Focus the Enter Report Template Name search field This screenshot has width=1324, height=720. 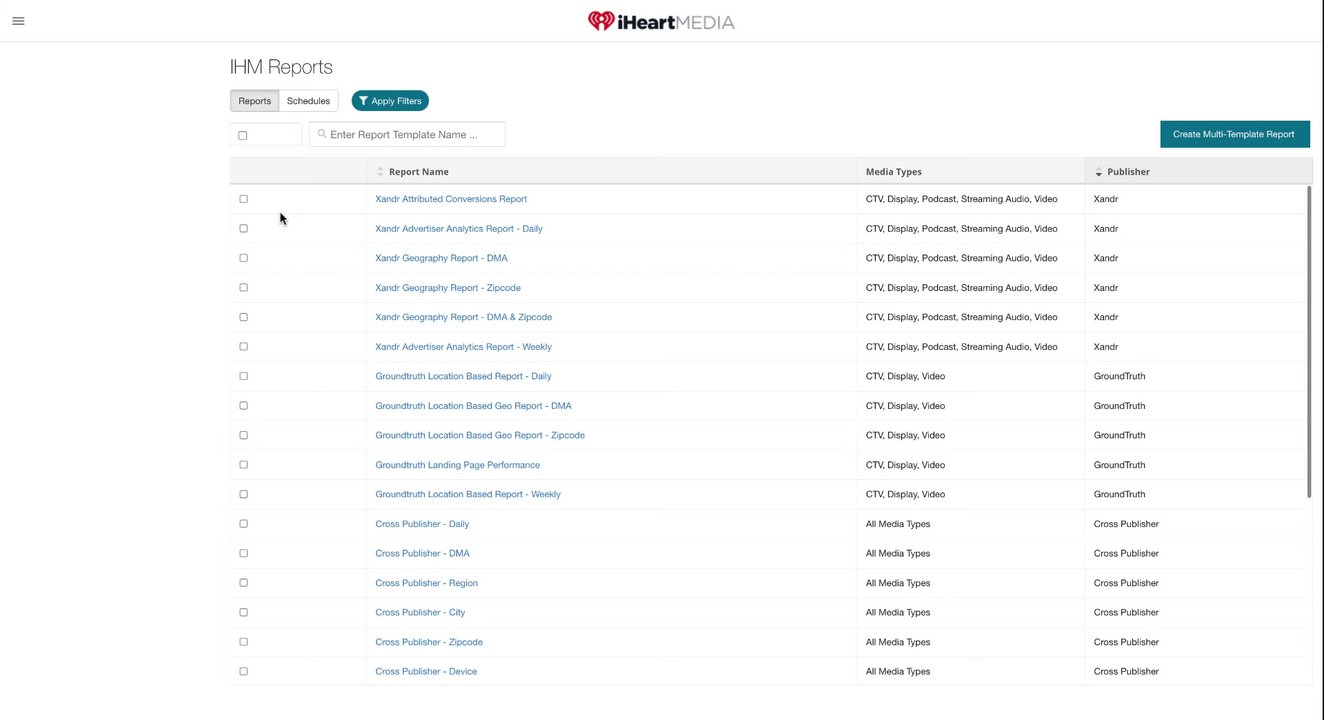coord(407,134)
